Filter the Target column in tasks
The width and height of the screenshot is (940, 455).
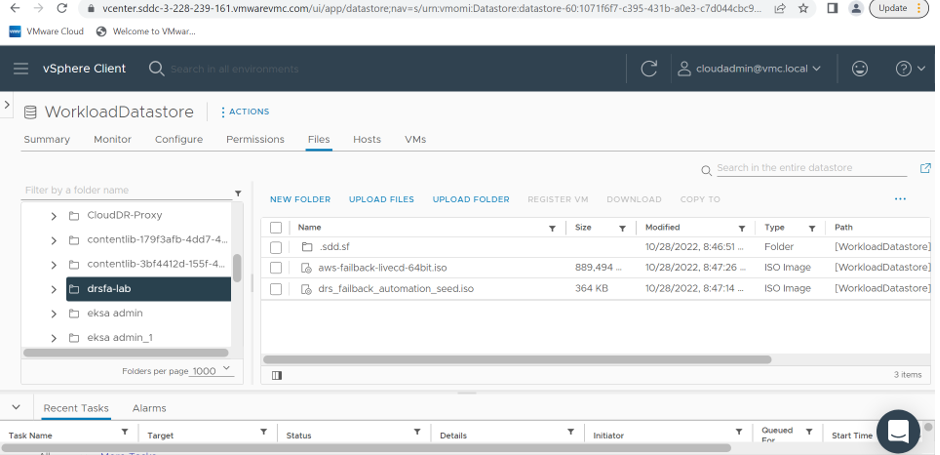tap(263, 432)
